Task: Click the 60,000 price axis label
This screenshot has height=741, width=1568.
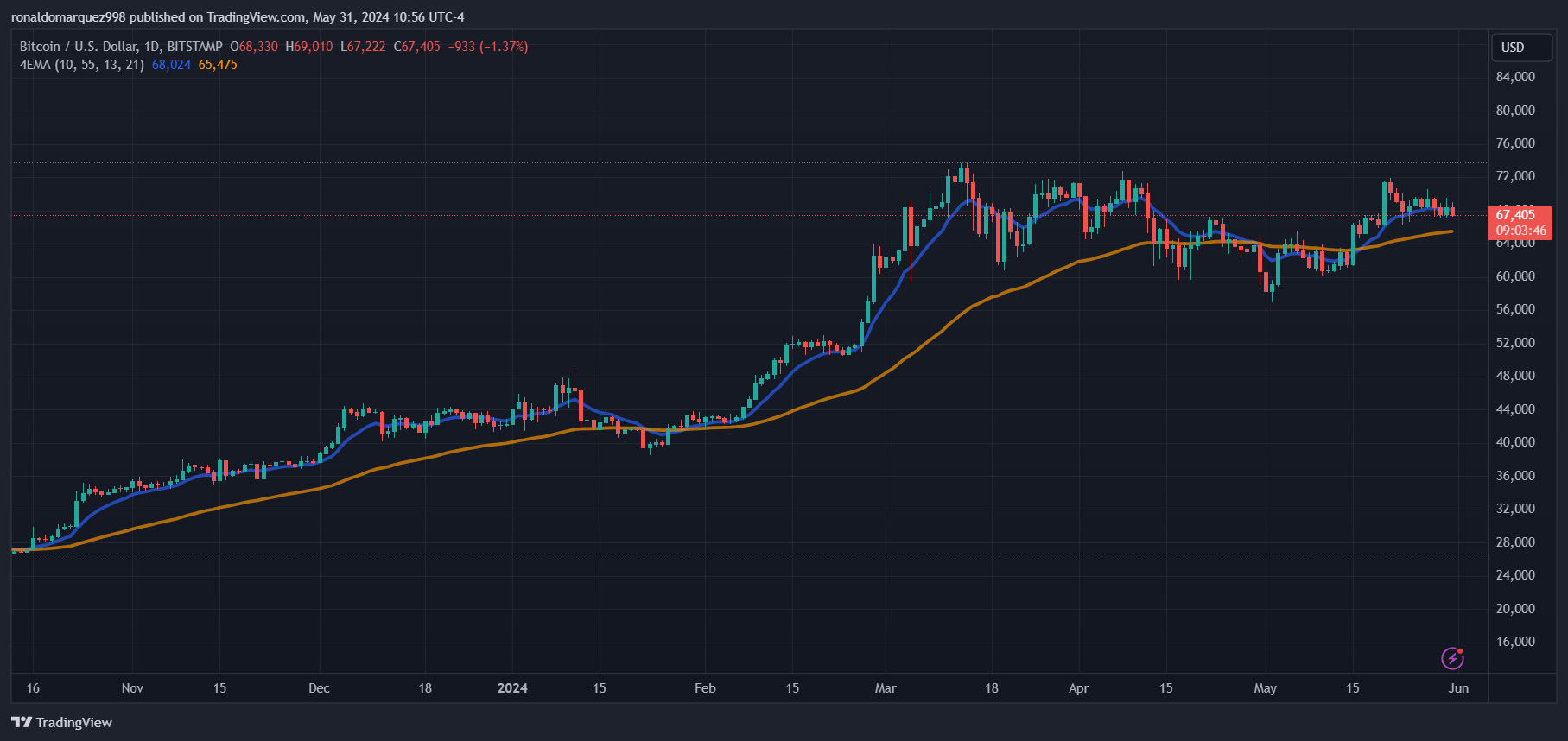Action: (1515, 276)
